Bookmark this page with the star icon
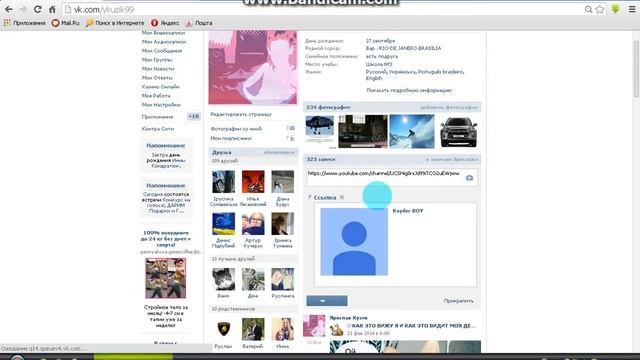The image size is (640, 360). (x=600, y=9)
